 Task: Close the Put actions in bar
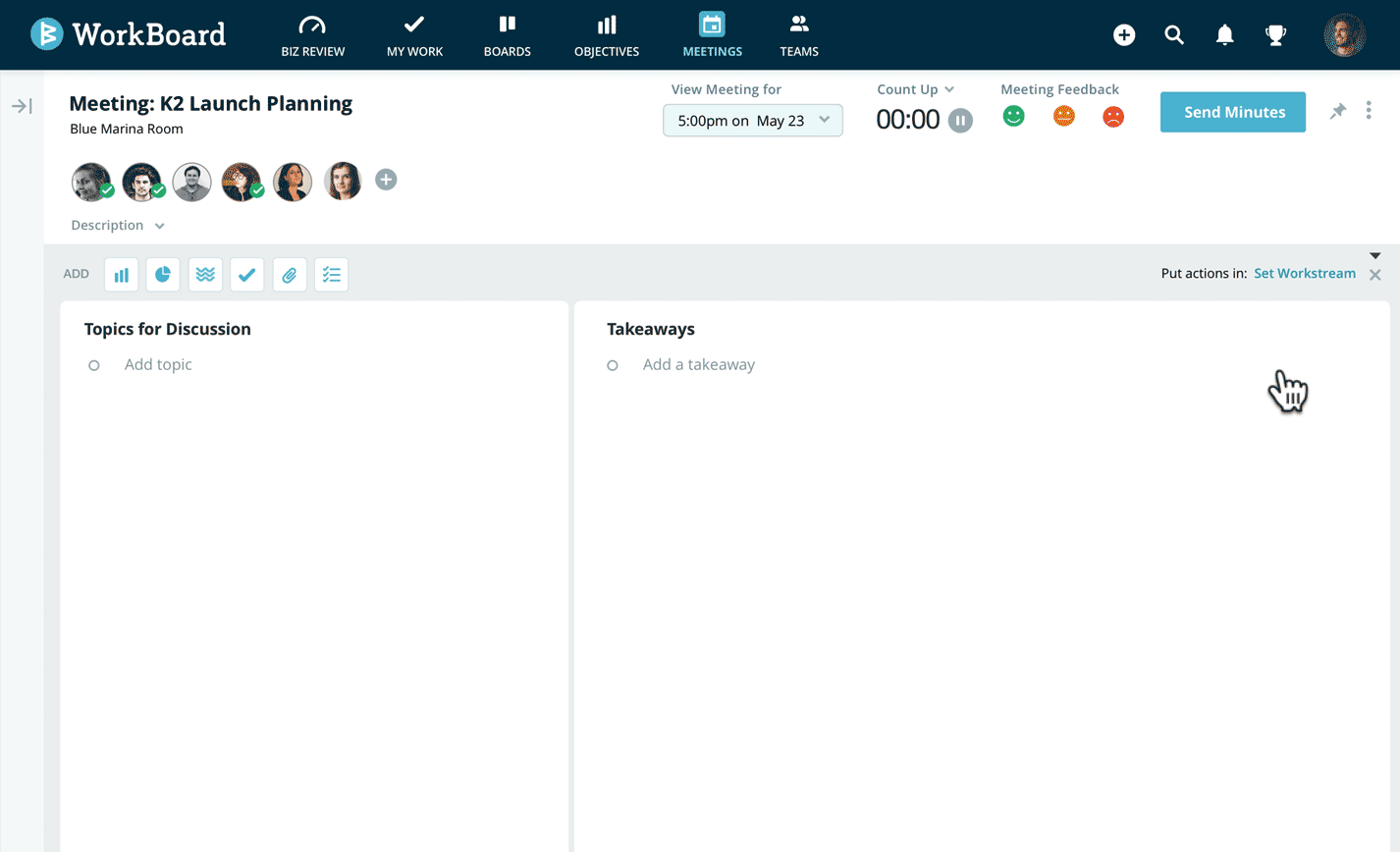click(1374, 275)
